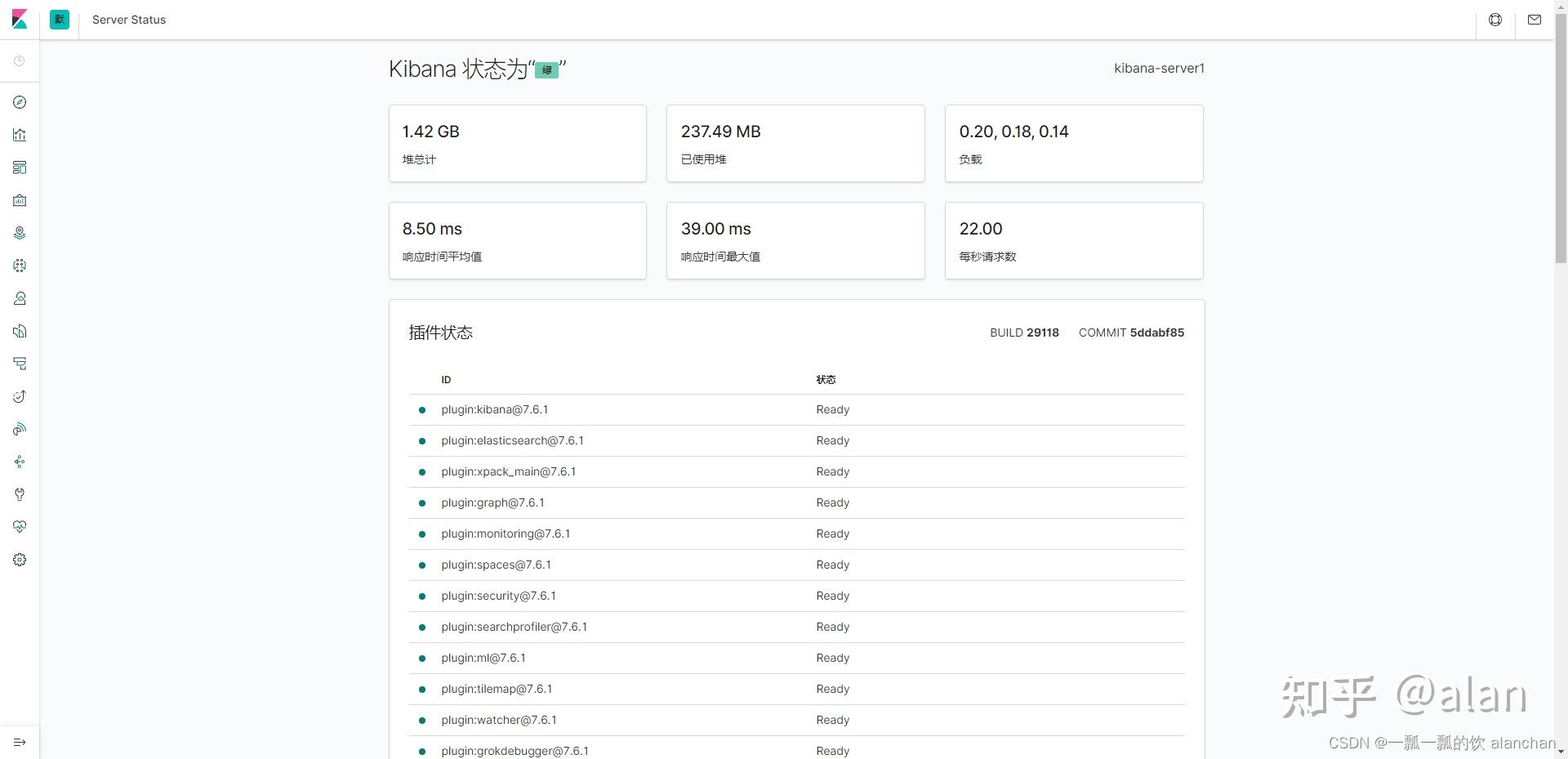
Task: Select the Machine Learning icon
Action: point(19,266)
